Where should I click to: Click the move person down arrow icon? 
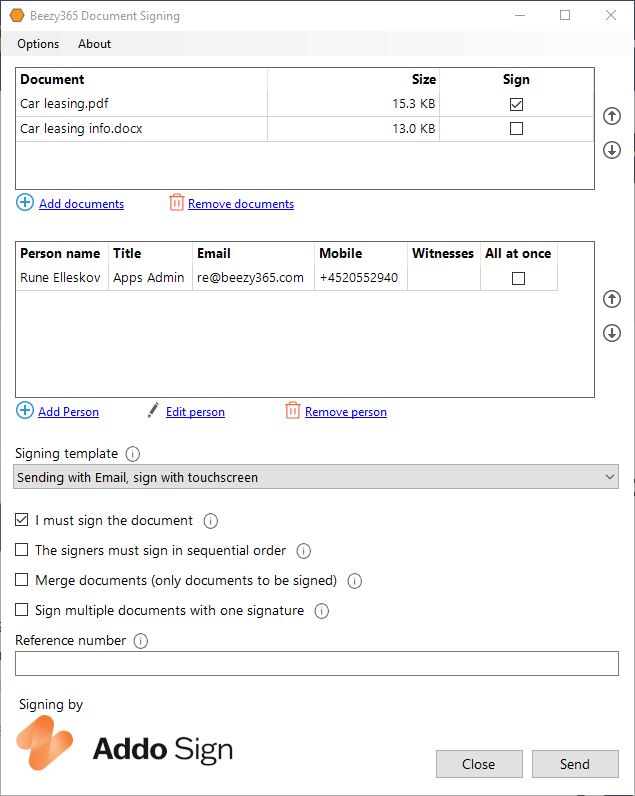point(612,333)
